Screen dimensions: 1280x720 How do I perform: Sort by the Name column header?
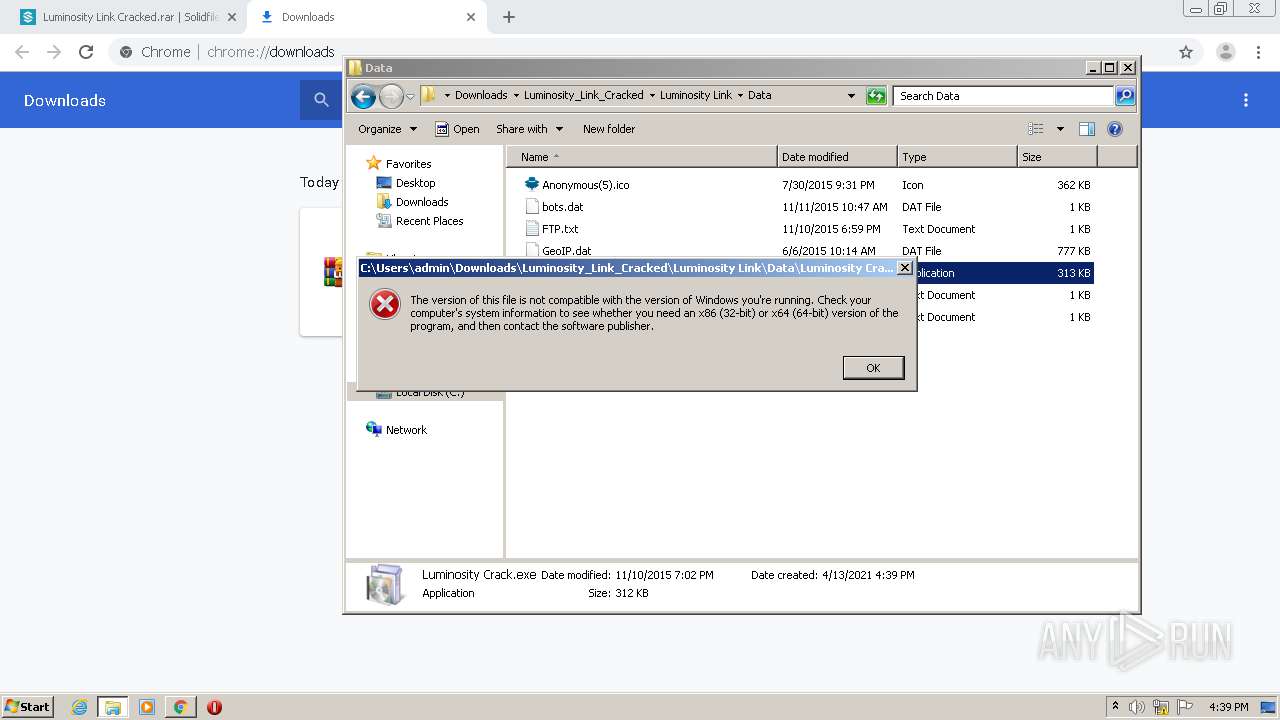[641, 157]
